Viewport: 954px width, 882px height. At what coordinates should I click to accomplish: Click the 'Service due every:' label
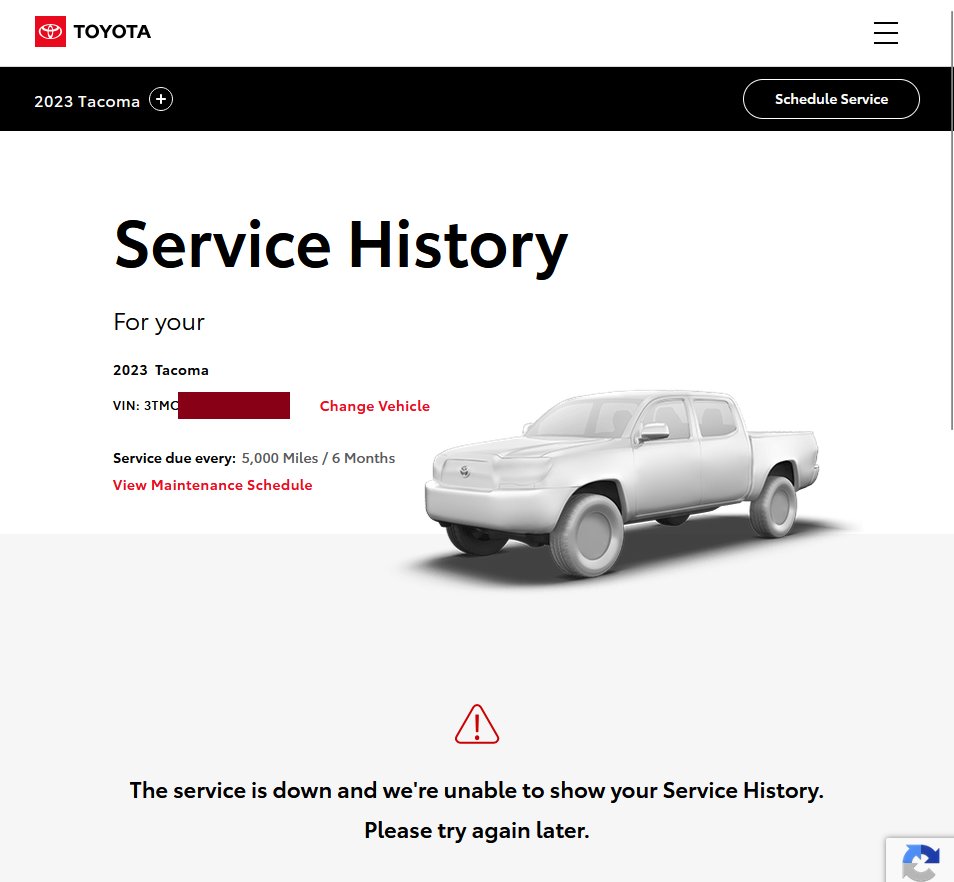point(175,458)
